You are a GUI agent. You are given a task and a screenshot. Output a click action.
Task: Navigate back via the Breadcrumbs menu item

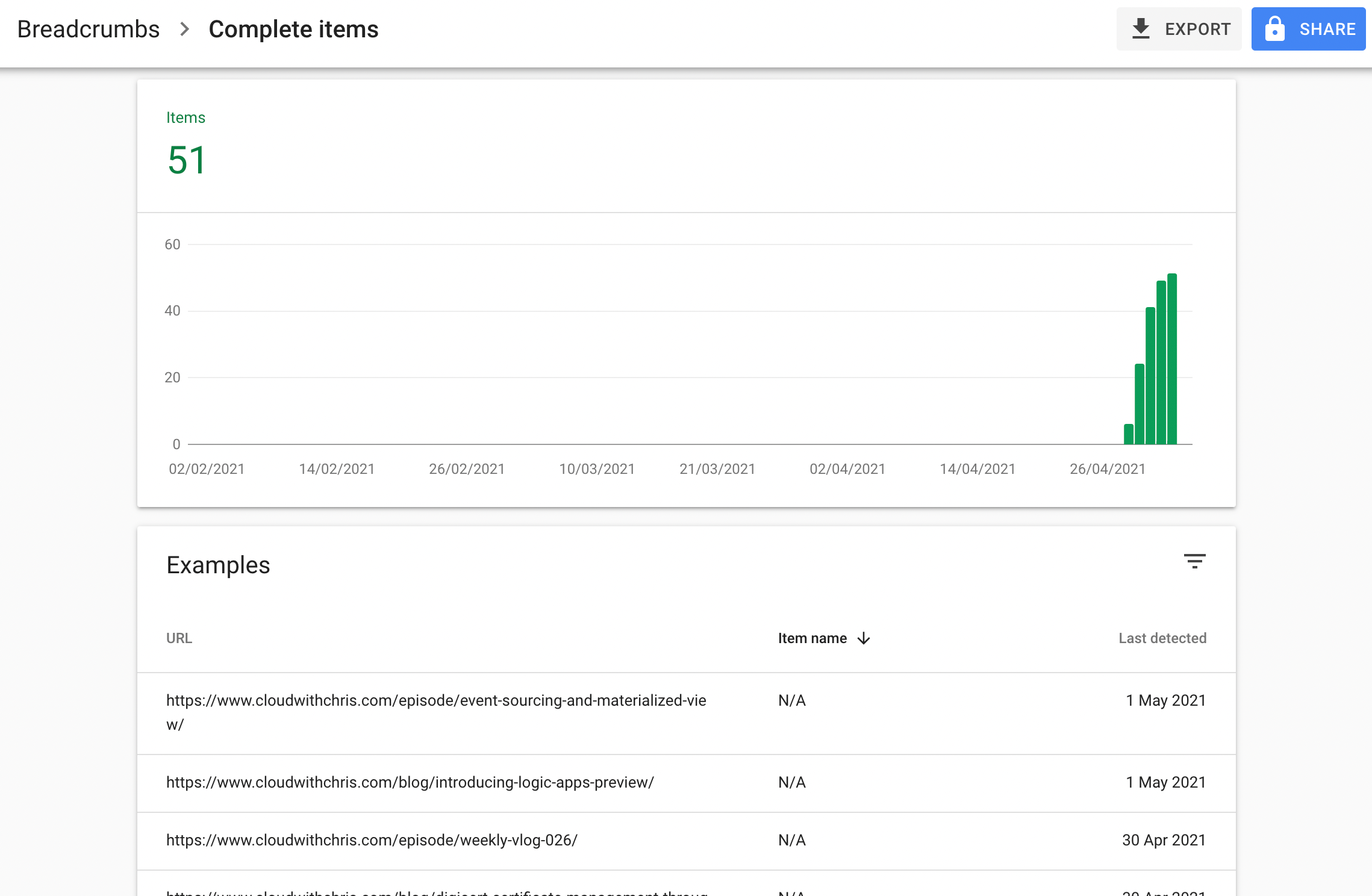click(x=88, y=28)
